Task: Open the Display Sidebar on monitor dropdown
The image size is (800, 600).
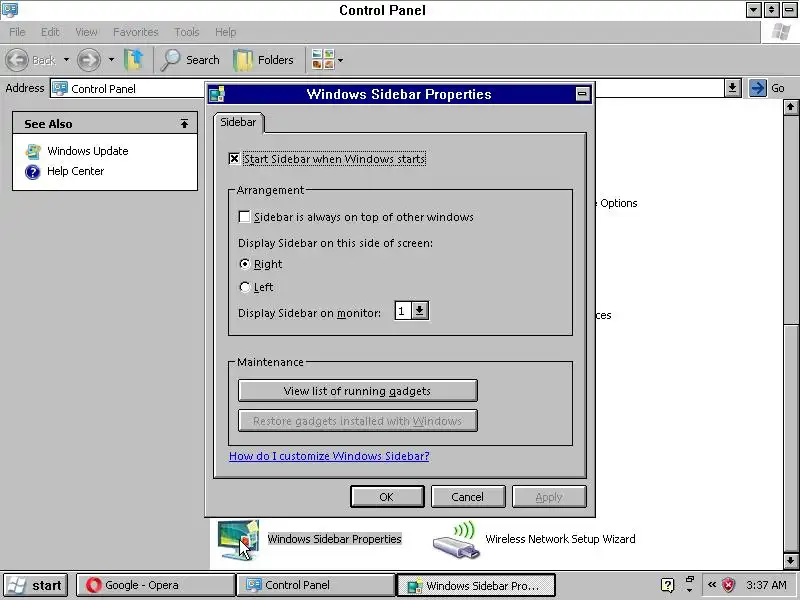Action: click(419, 311)
